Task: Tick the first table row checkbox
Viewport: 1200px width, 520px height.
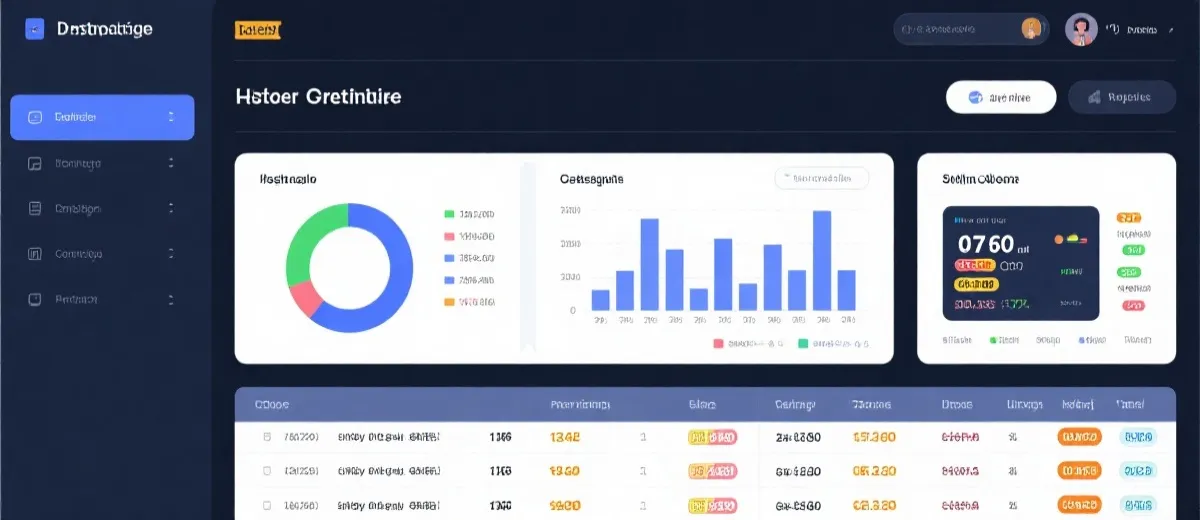Action: tap(266, 437)
